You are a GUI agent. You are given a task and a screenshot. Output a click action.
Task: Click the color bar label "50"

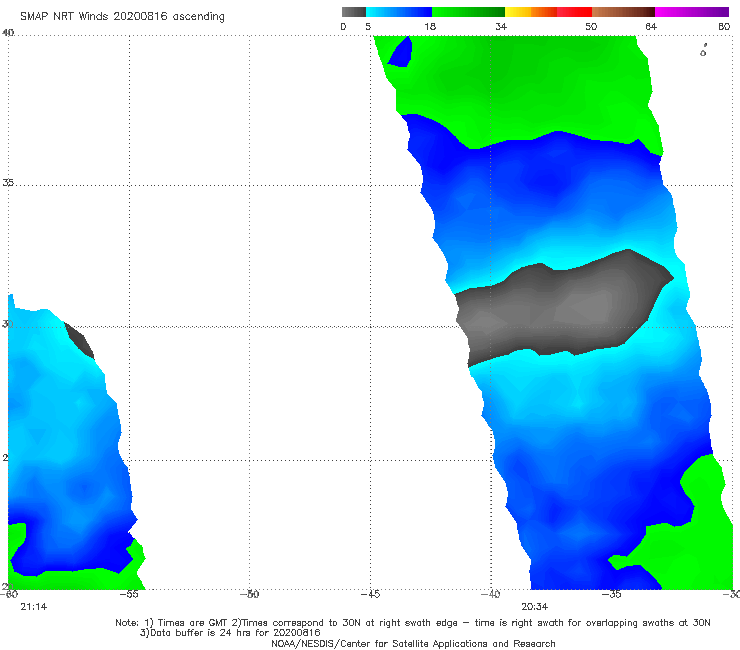click(591, 27)
